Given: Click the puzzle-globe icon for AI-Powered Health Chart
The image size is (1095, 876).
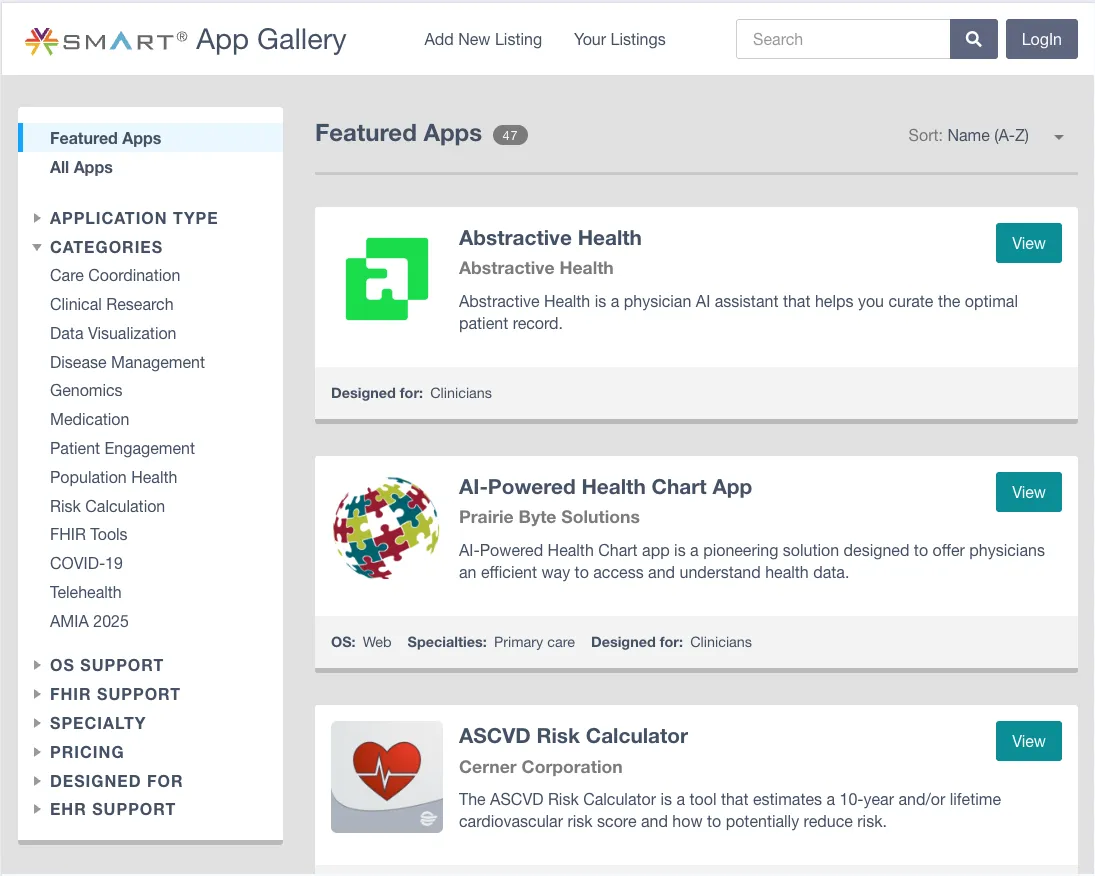Looking at the screenshot, I should coord(386,528).
